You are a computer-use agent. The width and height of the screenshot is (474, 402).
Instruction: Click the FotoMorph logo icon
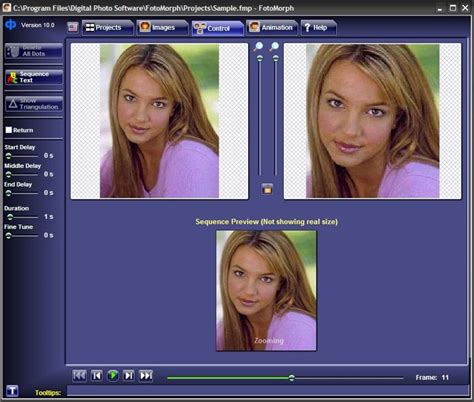coord(11,25)
